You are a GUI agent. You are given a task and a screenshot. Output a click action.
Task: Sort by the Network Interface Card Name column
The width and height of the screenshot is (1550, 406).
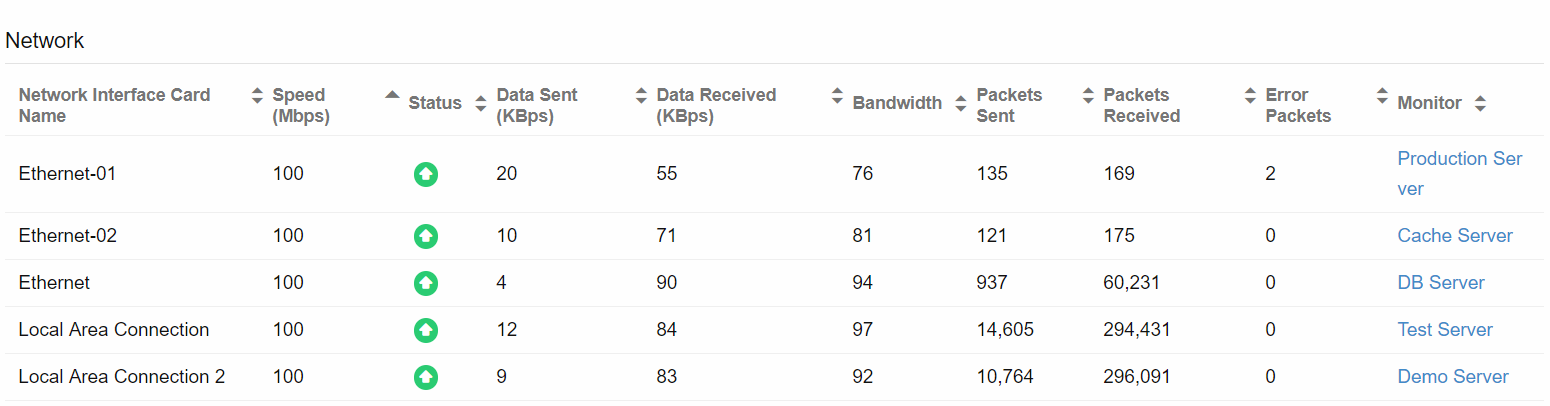coord(114,105)
